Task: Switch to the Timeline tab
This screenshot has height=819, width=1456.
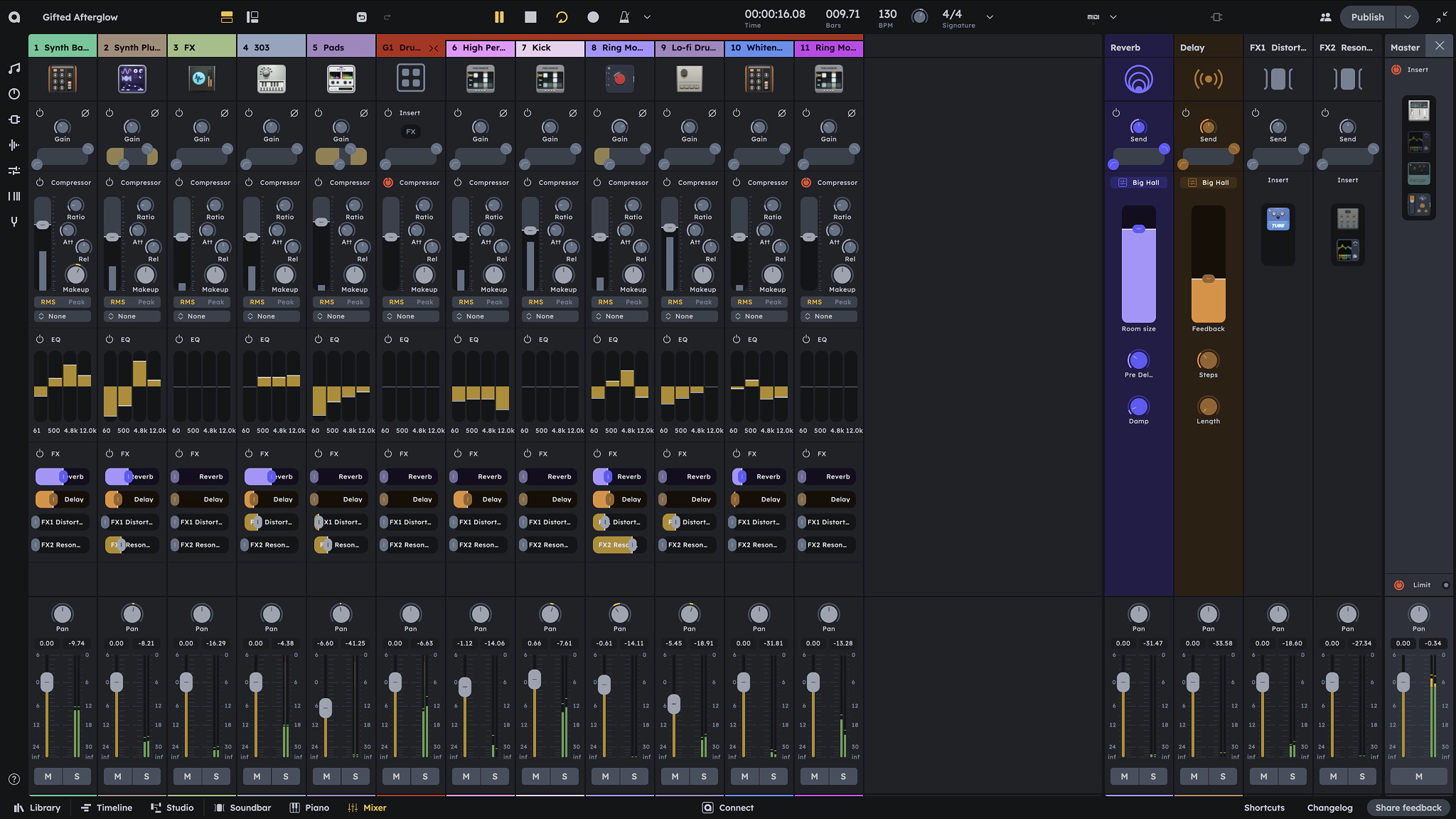Action: (107, 808)
